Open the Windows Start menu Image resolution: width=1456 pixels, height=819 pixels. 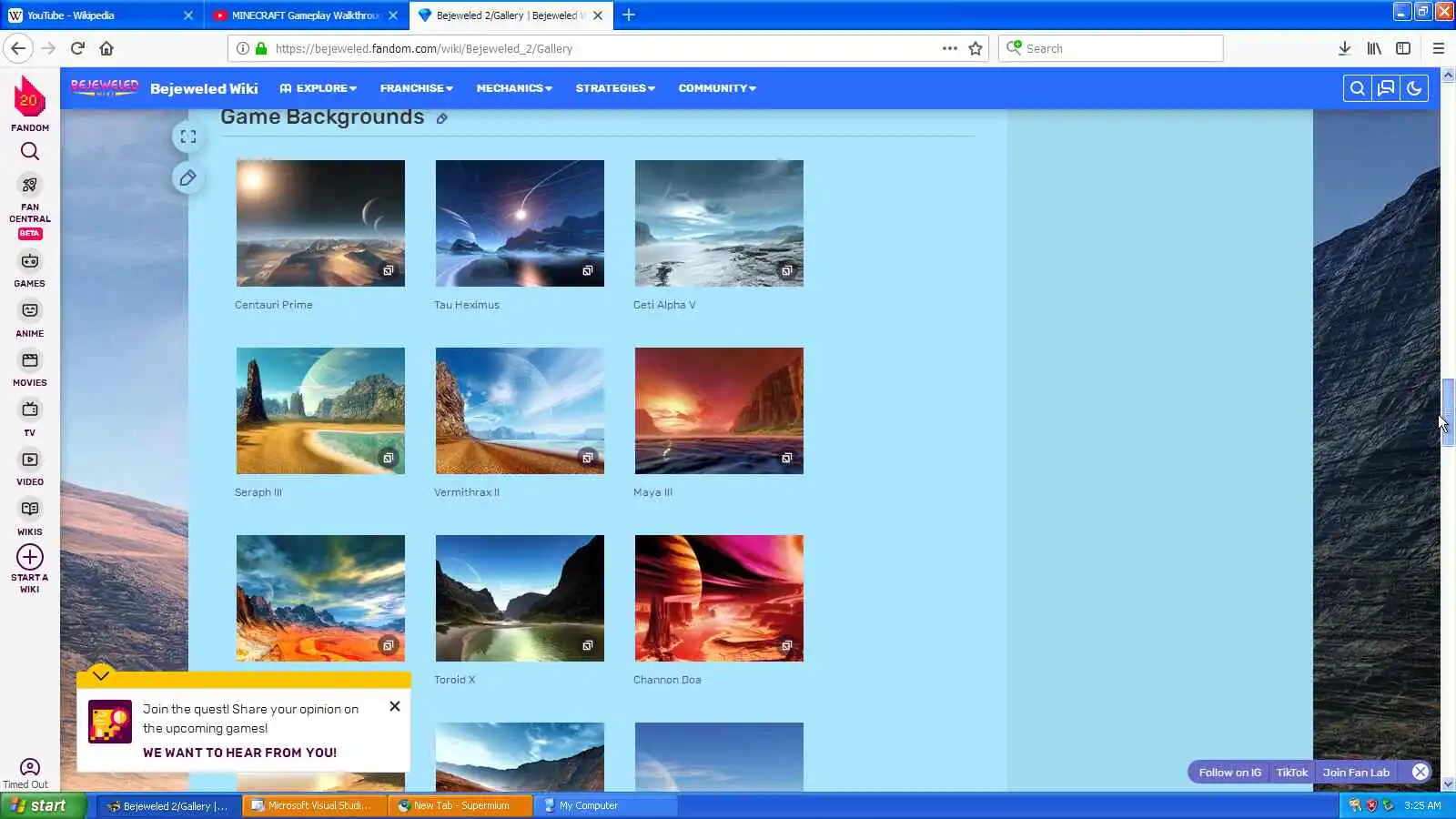(x=44, y=805)
